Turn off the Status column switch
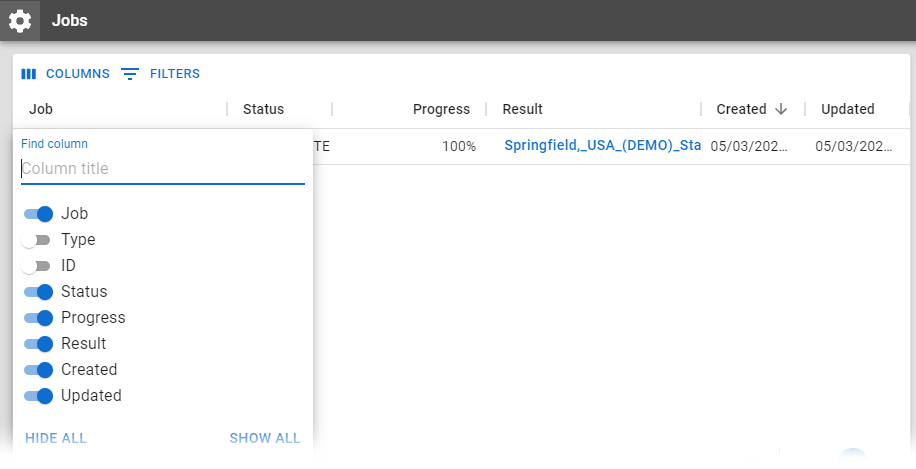The height and width of the screenshot is (469, 916). (38, 292)
